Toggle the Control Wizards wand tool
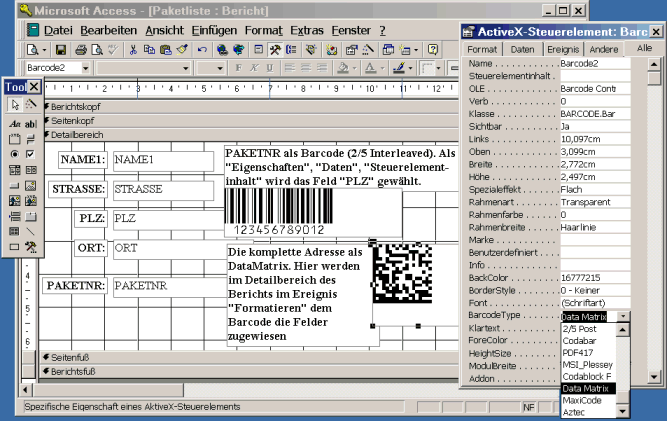The height and width of the screenshot is (421, 667). pyautogui.click(x=31, y=104)
